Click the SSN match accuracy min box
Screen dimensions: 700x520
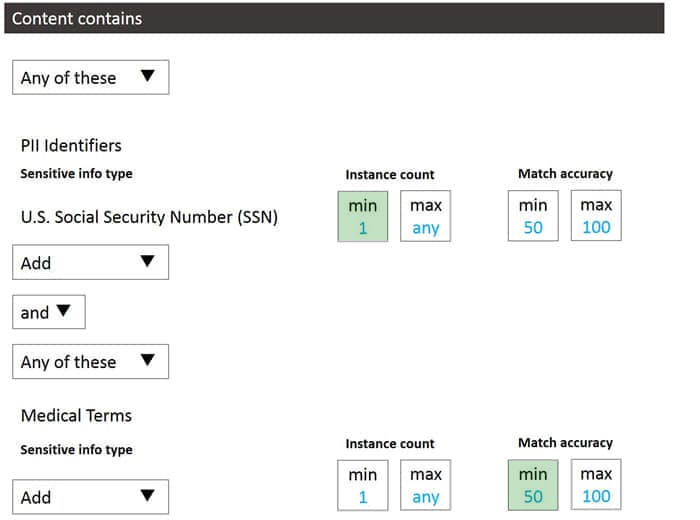533,216
